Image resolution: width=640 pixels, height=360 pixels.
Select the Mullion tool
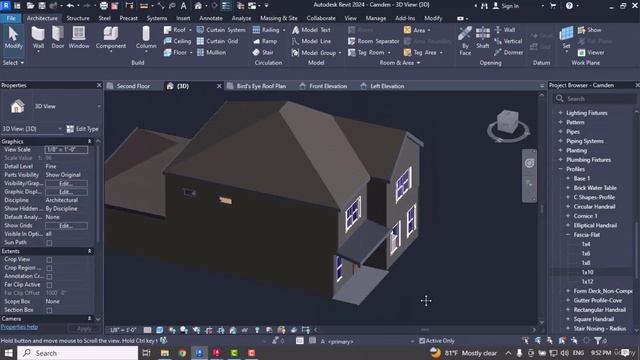coord(211,52)
